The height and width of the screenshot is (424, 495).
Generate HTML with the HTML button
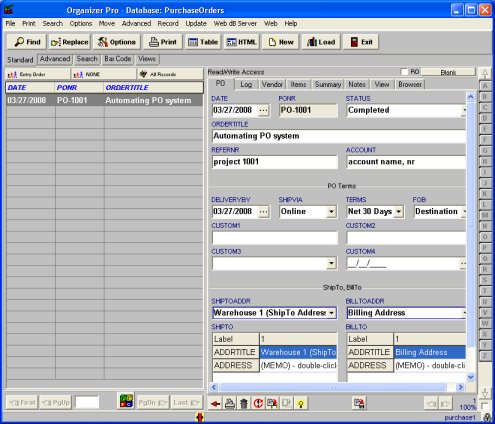pos(241,42)
